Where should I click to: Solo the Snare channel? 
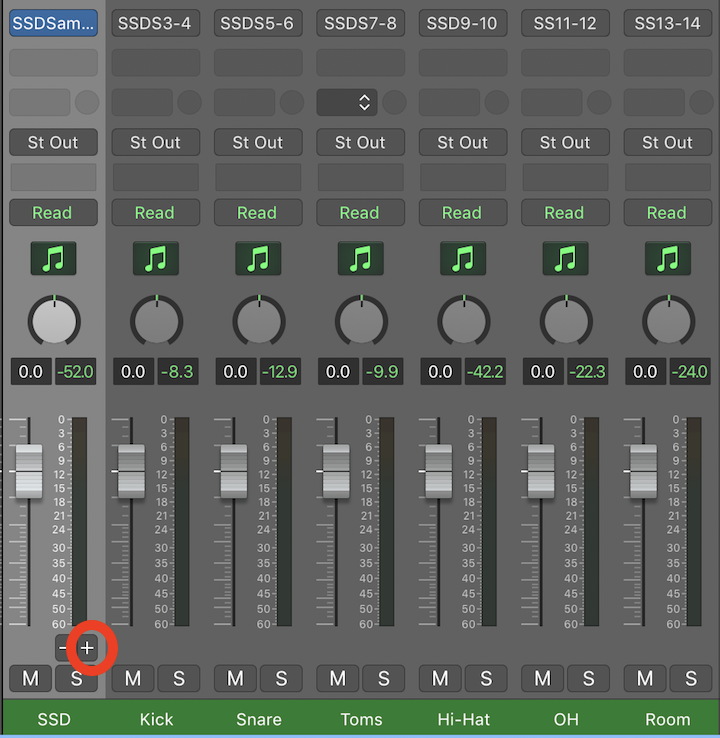click(x=281, y=678)
